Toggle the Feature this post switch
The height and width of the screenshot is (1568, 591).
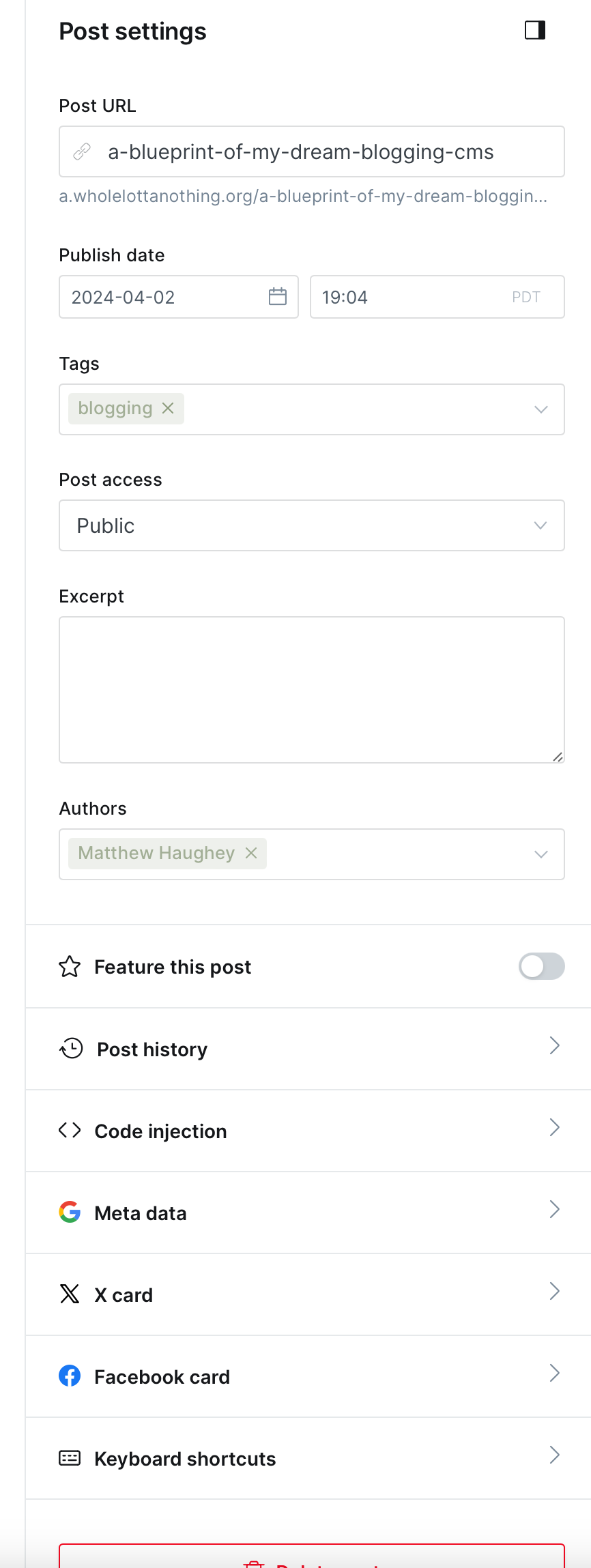pos(541,966)
